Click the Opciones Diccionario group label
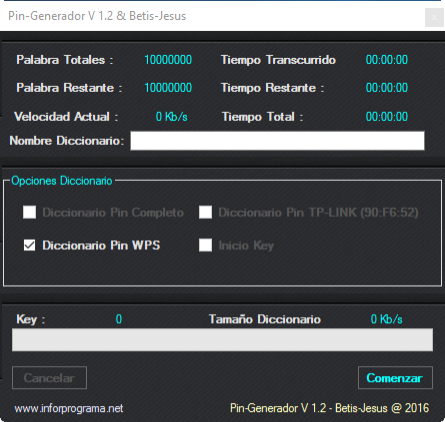445x422 pixels. click(x=62, y=181)
